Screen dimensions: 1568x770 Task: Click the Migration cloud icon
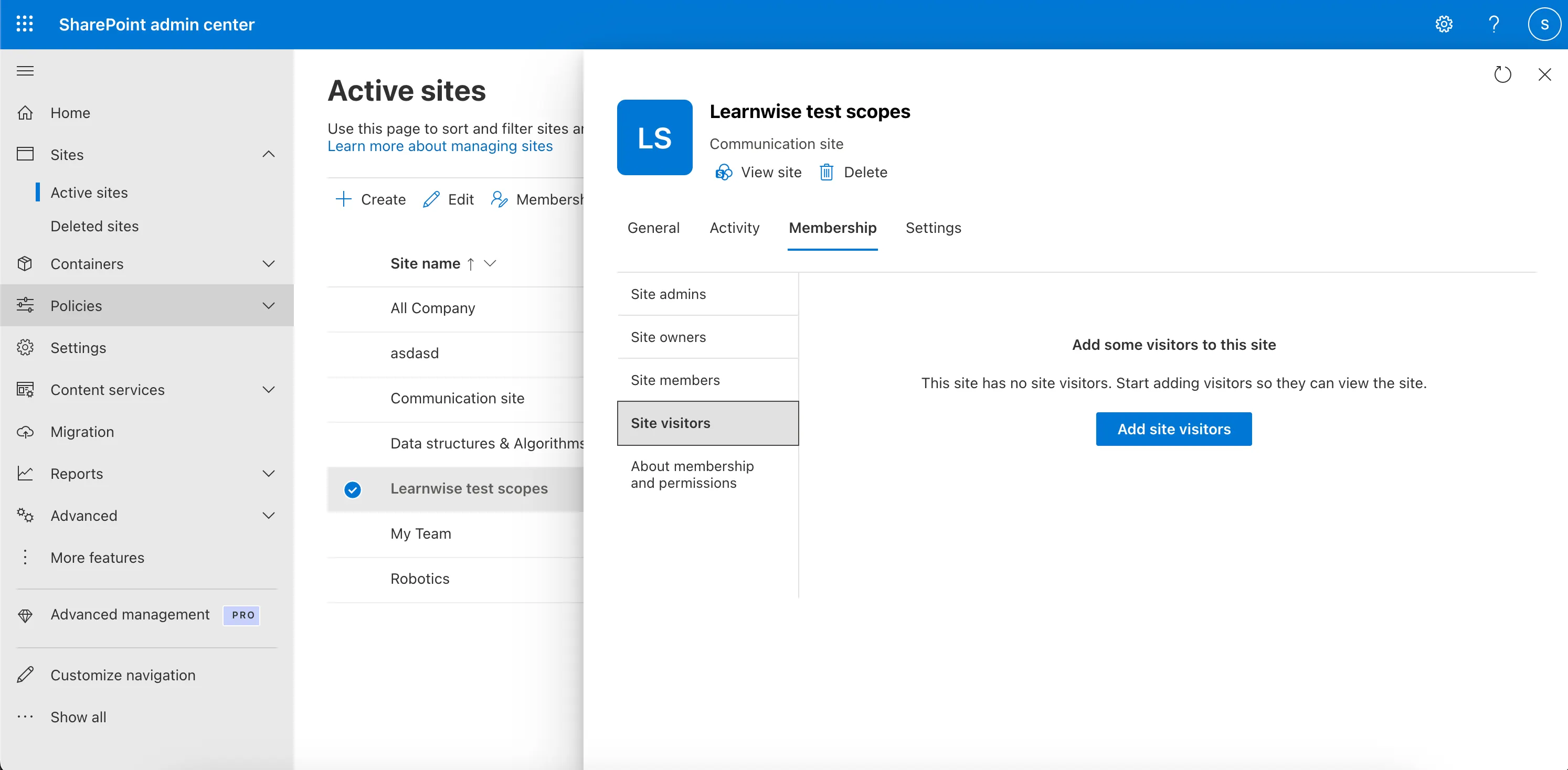[25, 432]
